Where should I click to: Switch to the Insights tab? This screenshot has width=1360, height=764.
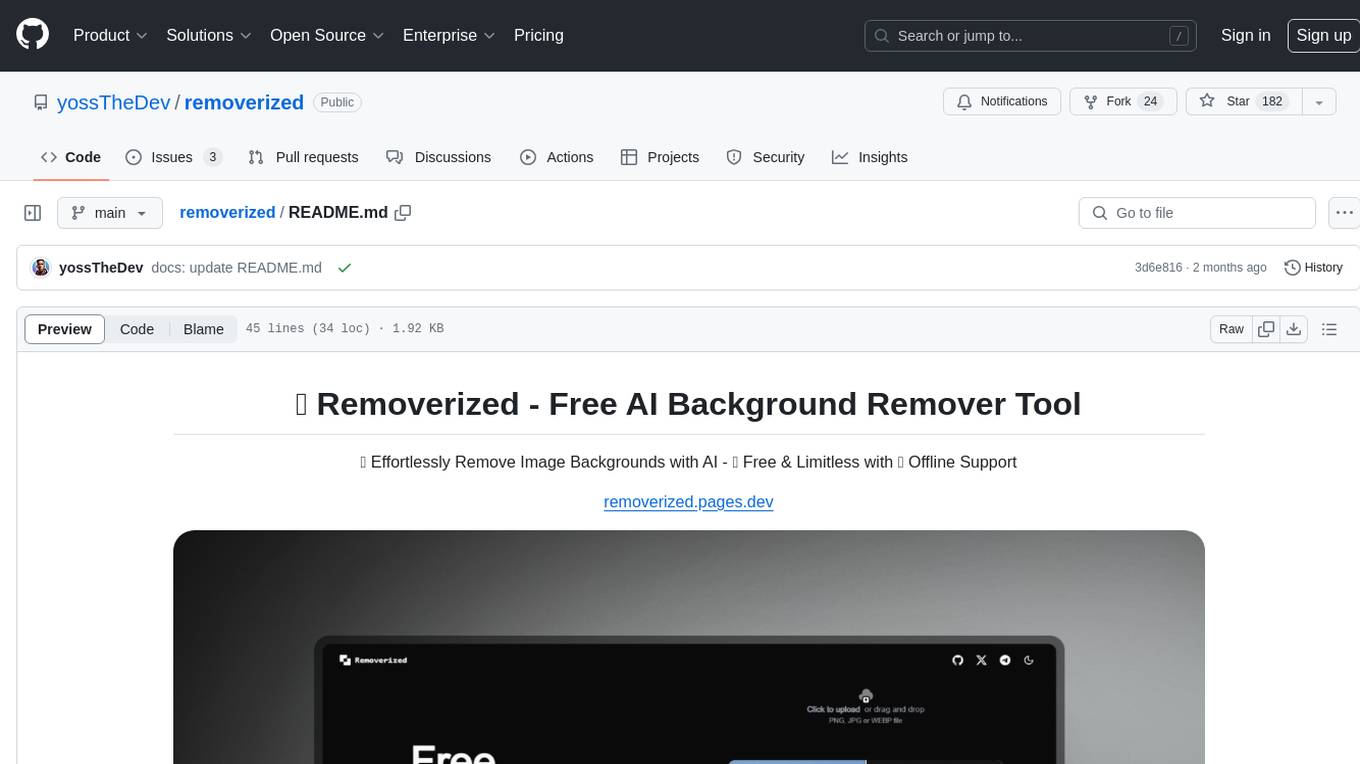coord(870,157)
